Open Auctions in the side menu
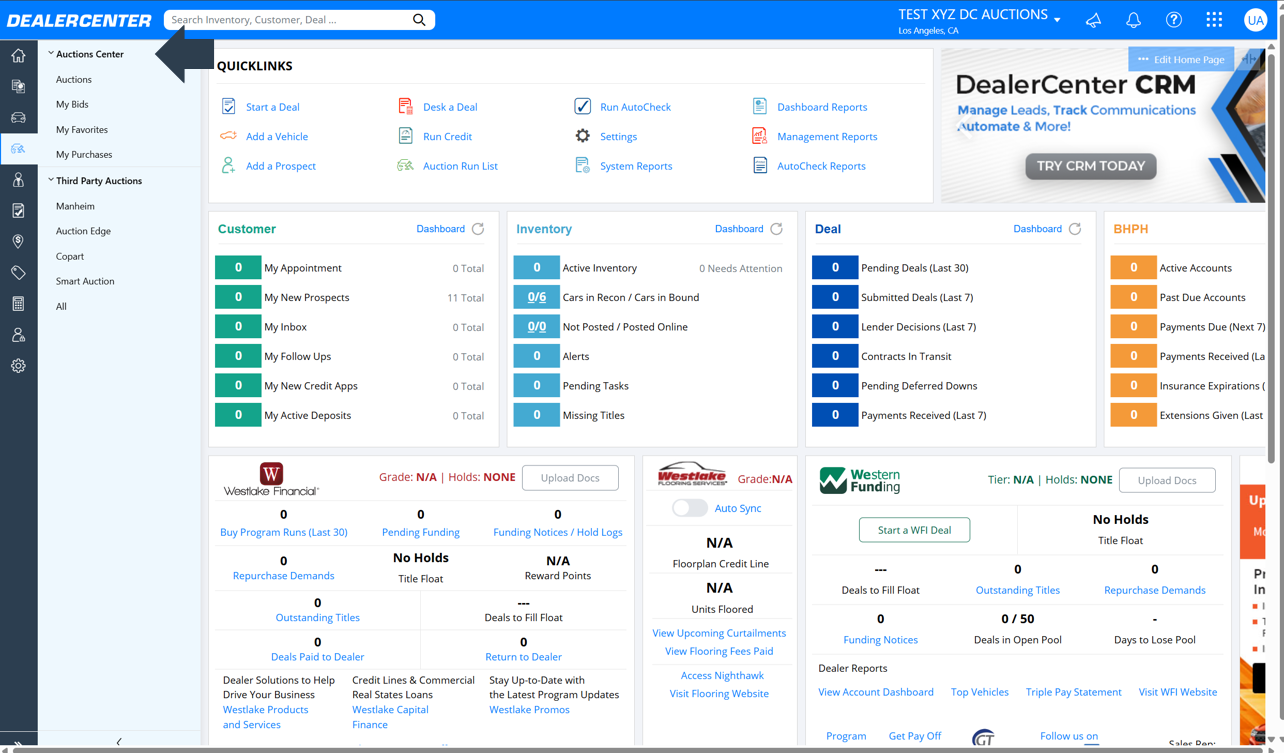The height and width of the screenshot is (753, 1284). pos(74,79)
